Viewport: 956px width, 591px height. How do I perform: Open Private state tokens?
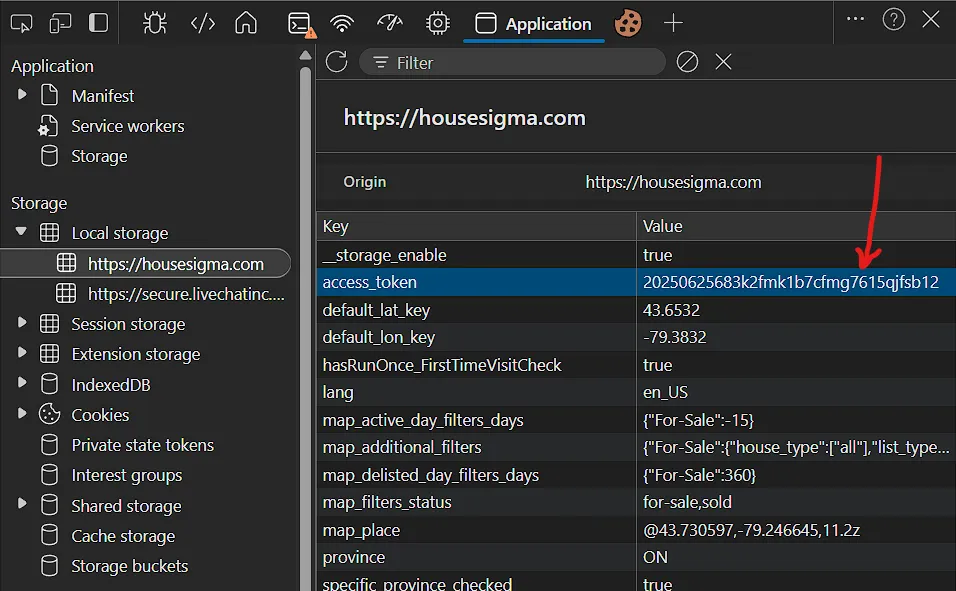tap(142, 445)
